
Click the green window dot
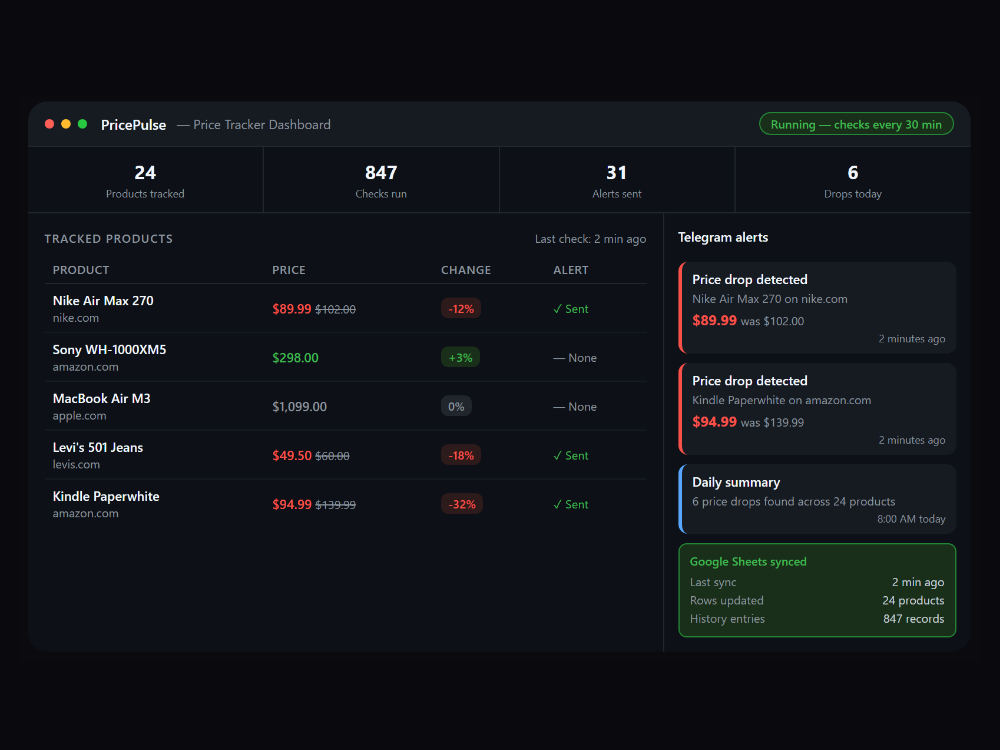[x=82, y=124]
